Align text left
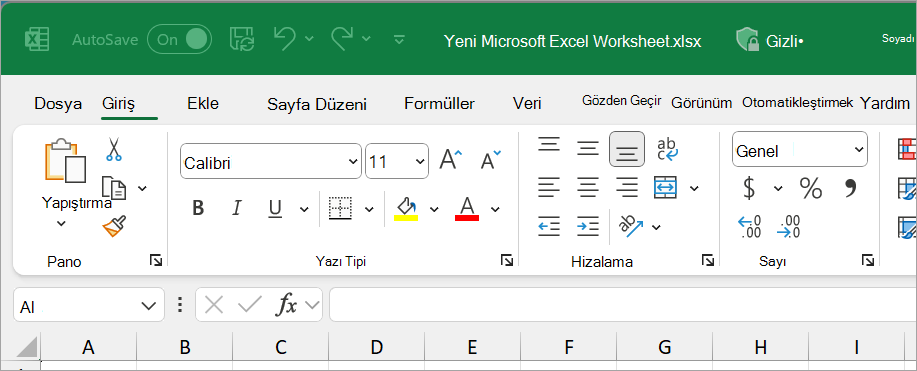Image resolution: width=917 pixels, height=371 pixels. click(x=549, y=188)
